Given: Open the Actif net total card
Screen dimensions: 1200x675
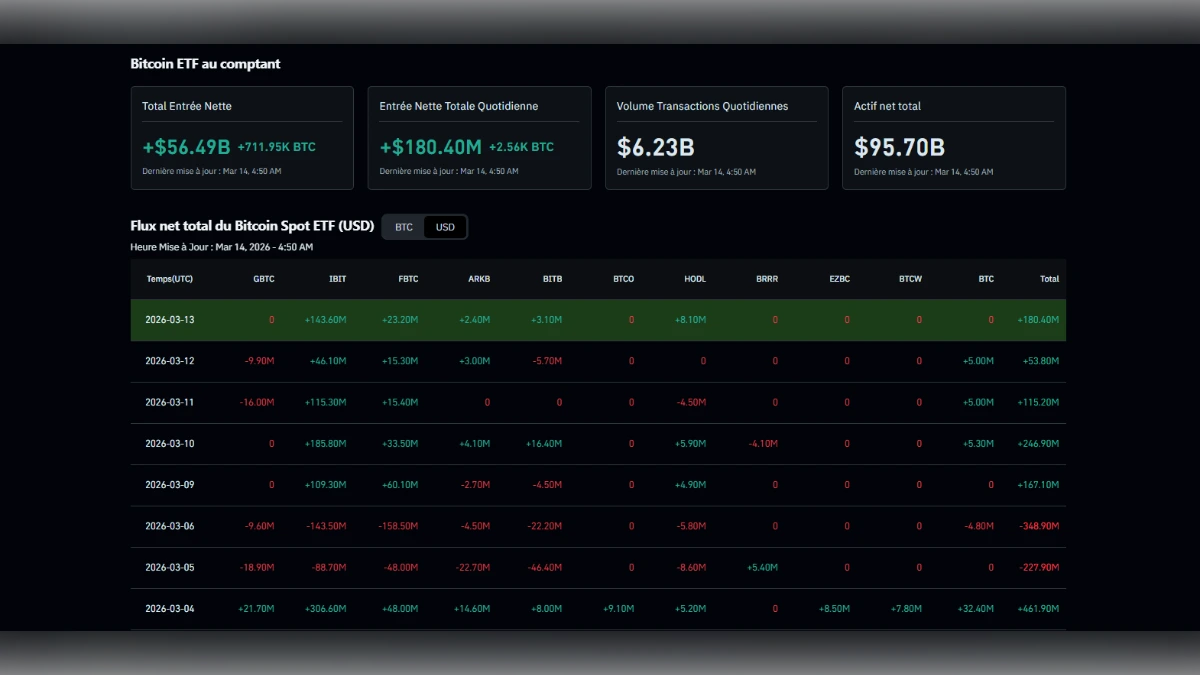Looking at the screenshot, I should tap(952, 137).
